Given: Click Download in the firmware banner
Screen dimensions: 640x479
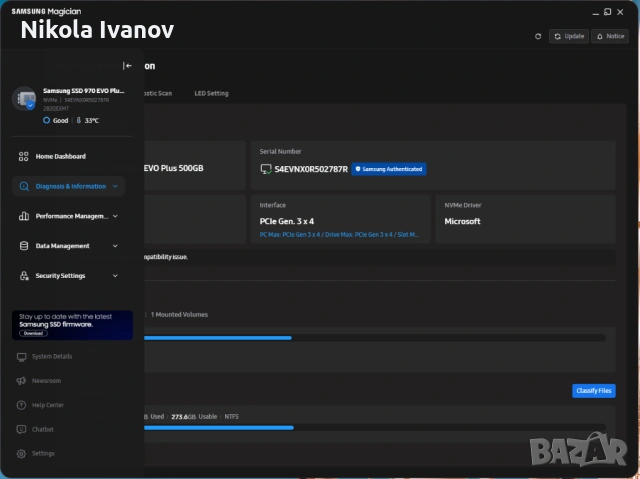Looking at the screenshot, I should tap(33, 333).
